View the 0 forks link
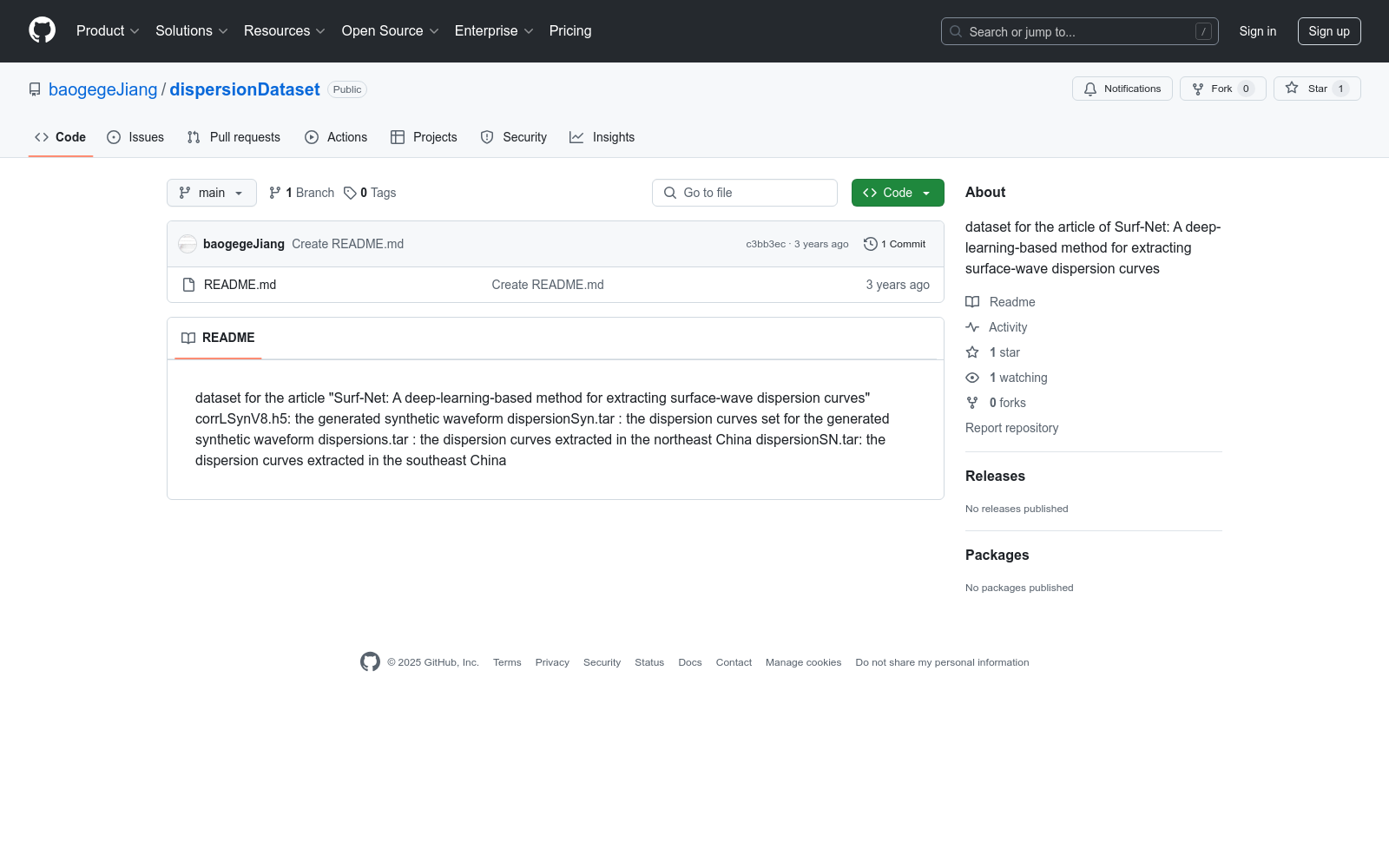This screenshot has width=1389, height=868. [997, 403]
